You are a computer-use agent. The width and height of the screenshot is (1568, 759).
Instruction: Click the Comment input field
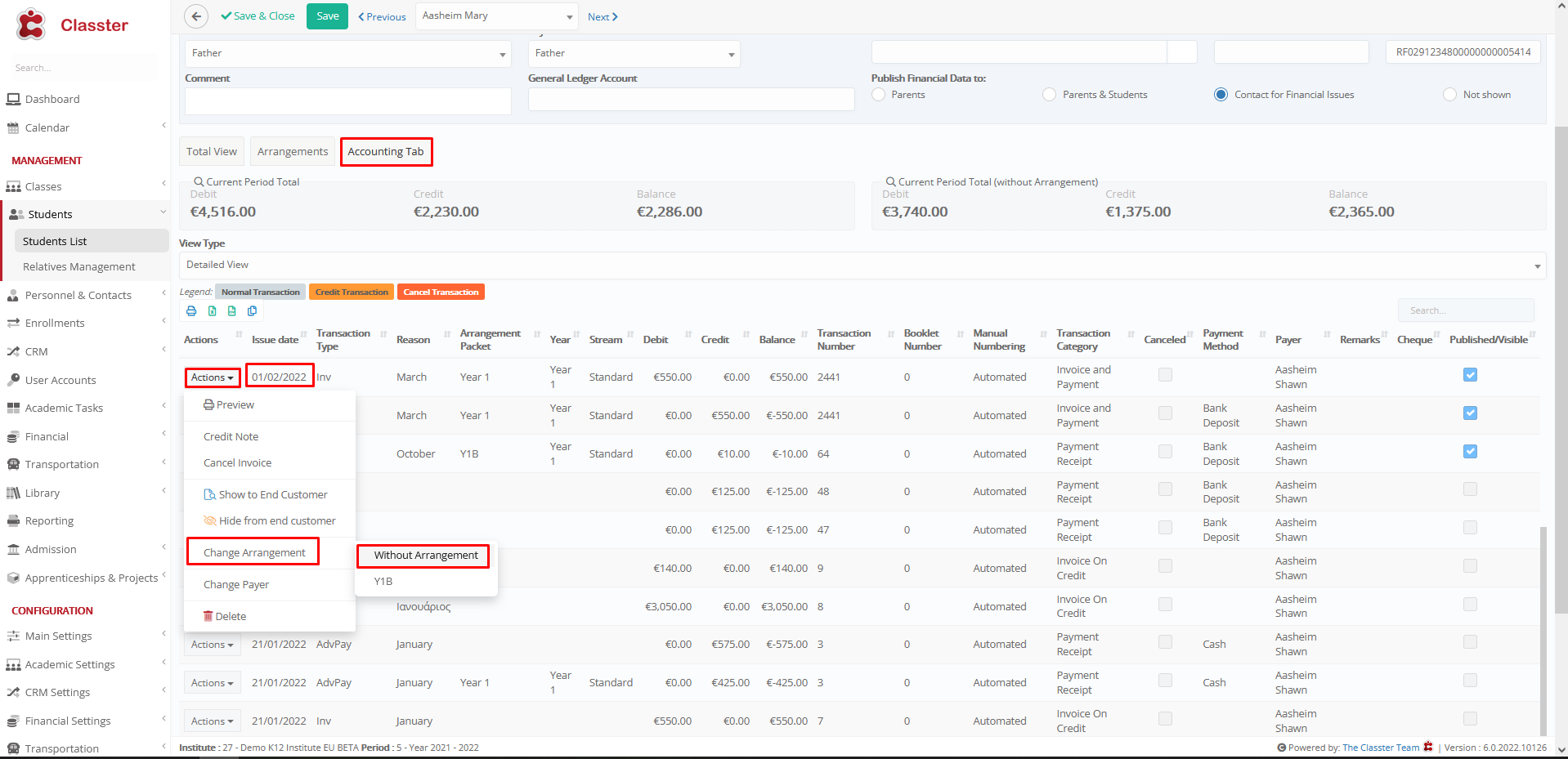tap(348, 101)
